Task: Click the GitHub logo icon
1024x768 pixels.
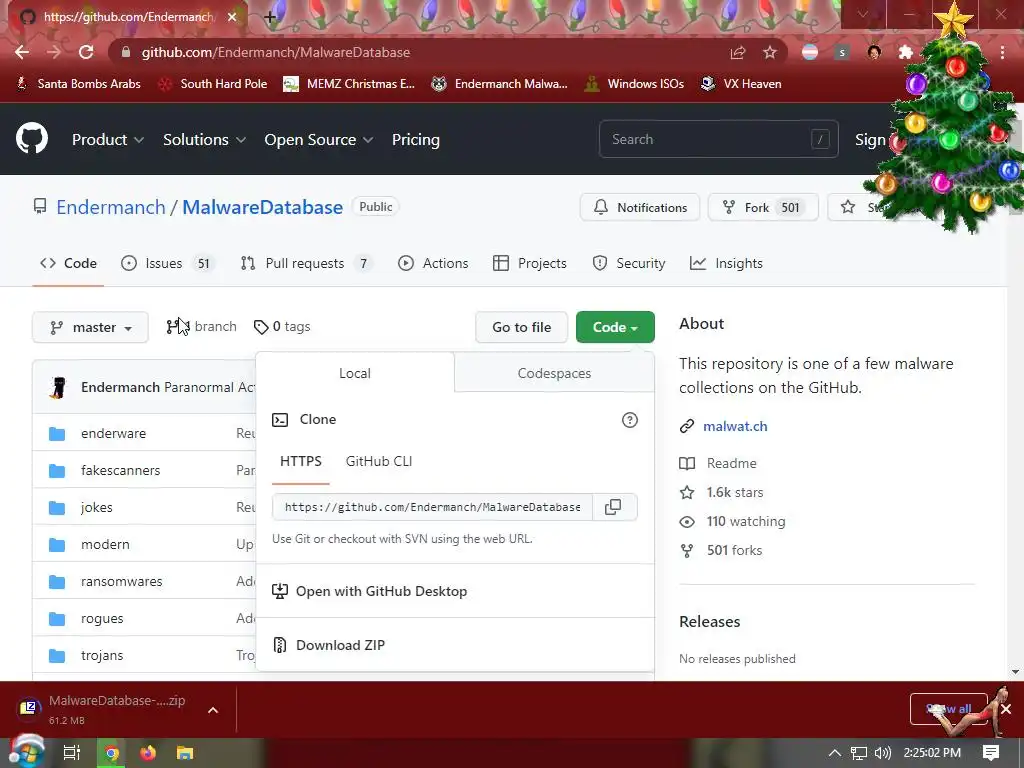Action: point(32,138)
